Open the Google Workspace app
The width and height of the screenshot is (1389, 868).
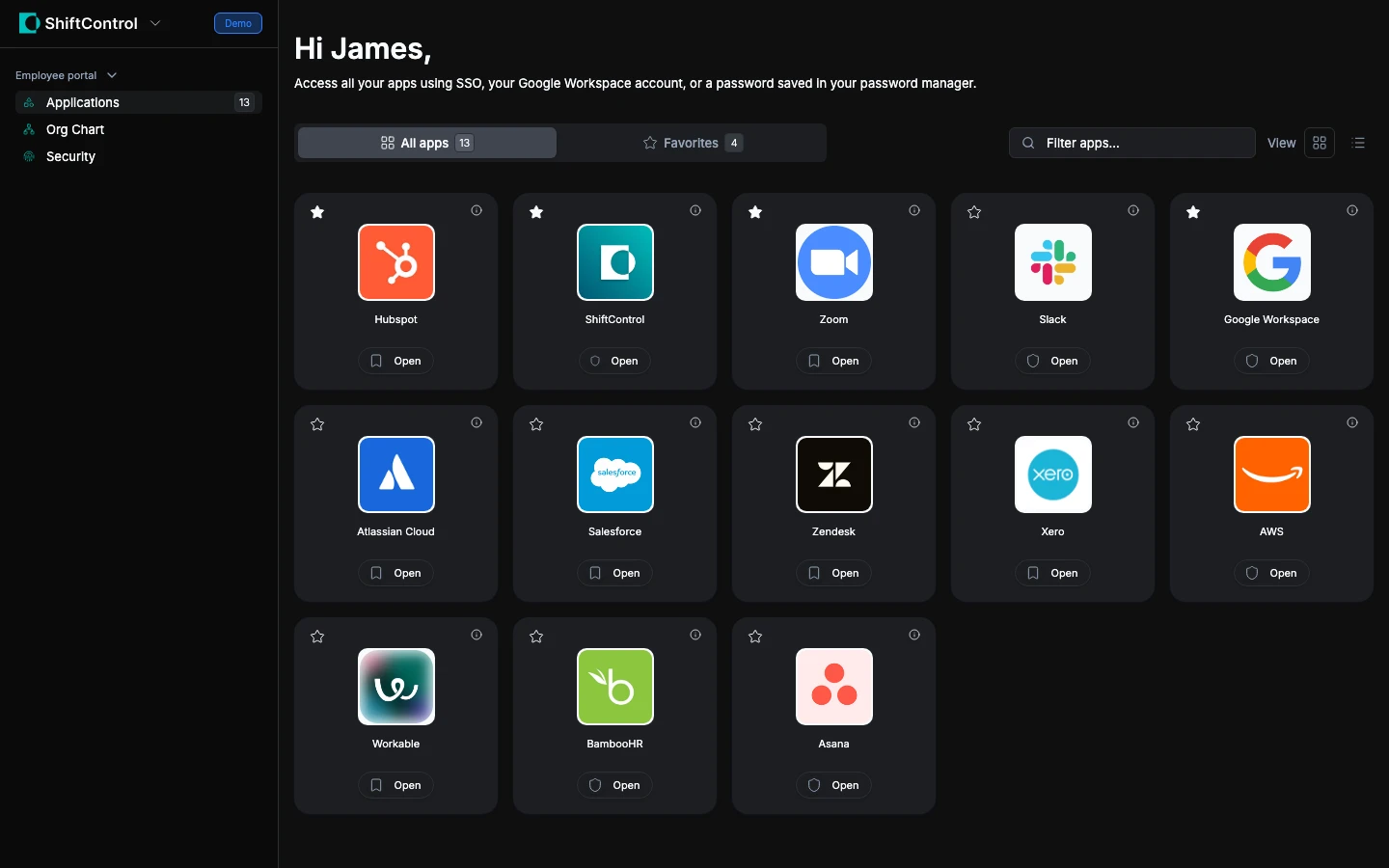tap(1272, 361)
